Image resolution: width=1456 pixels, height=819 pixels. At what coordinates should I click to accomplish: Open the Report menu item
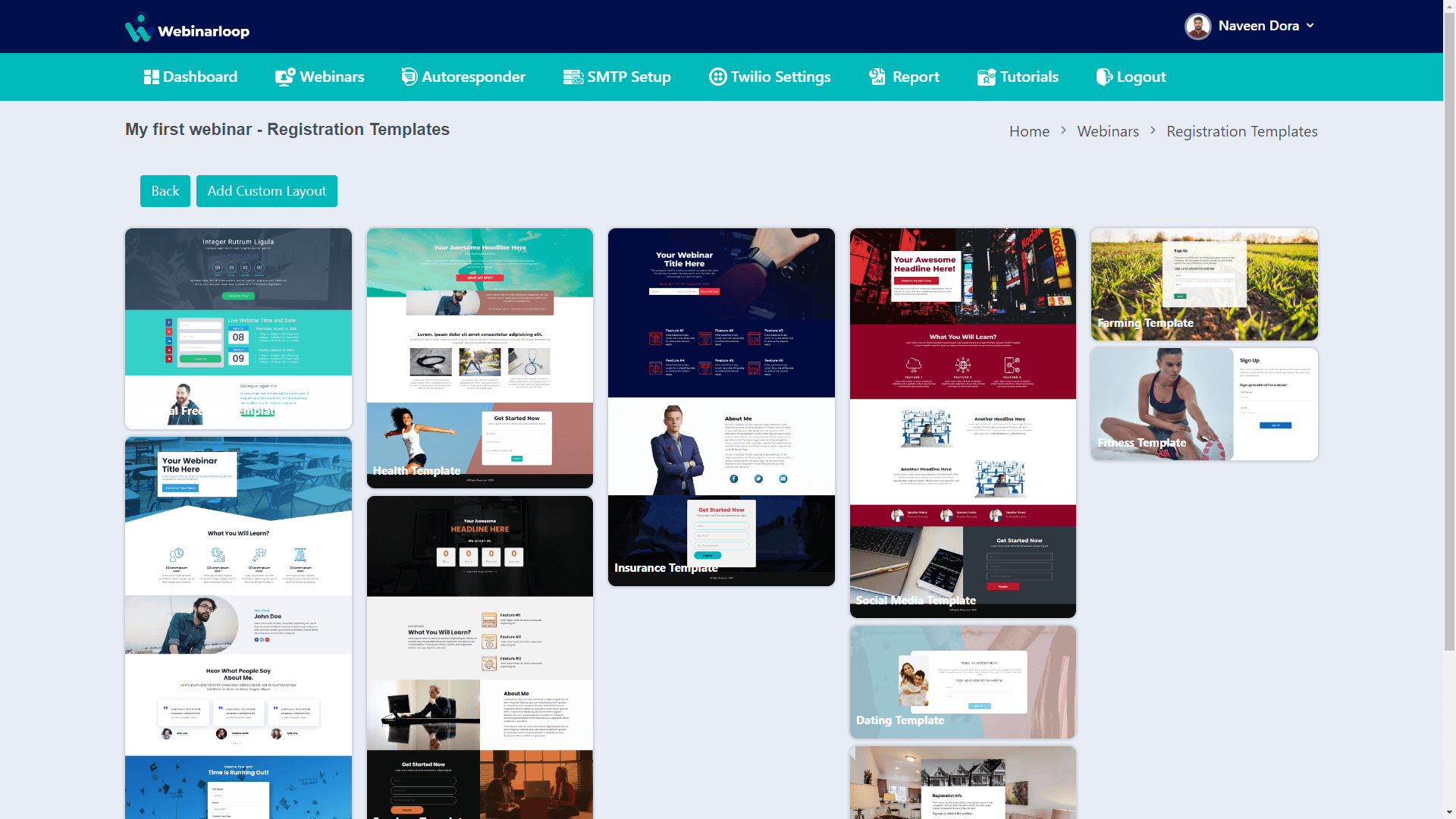click(915, 77)
